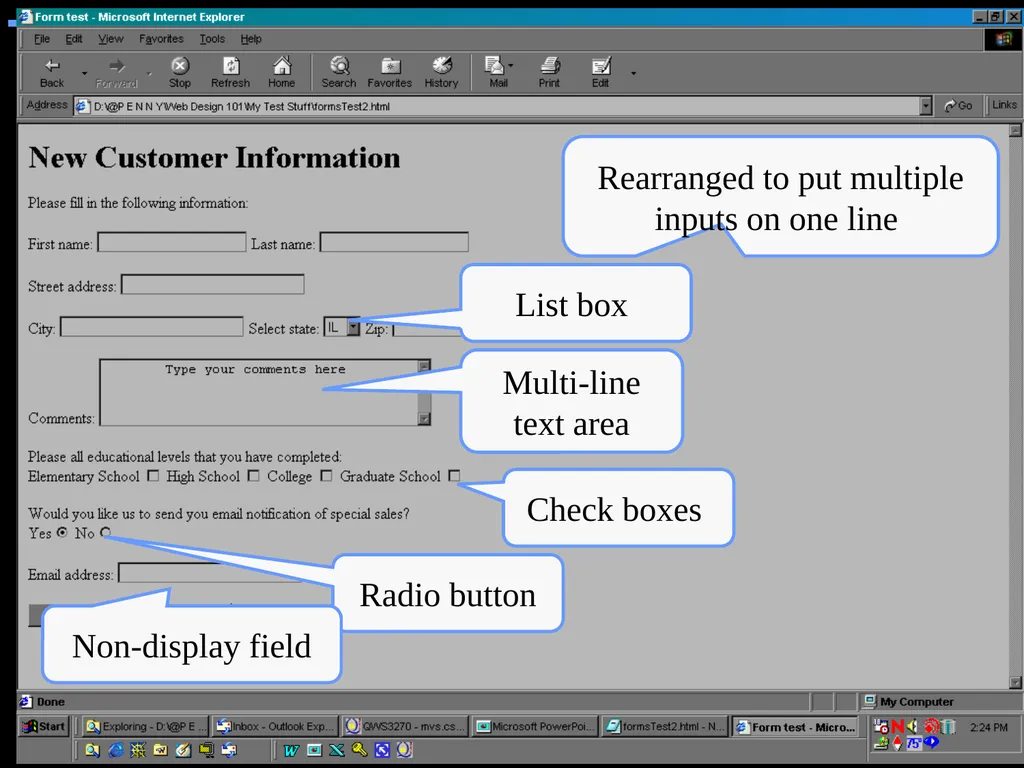Open the Favorites menu
Screen dimensions: 1024x768
tap(161, 39)
